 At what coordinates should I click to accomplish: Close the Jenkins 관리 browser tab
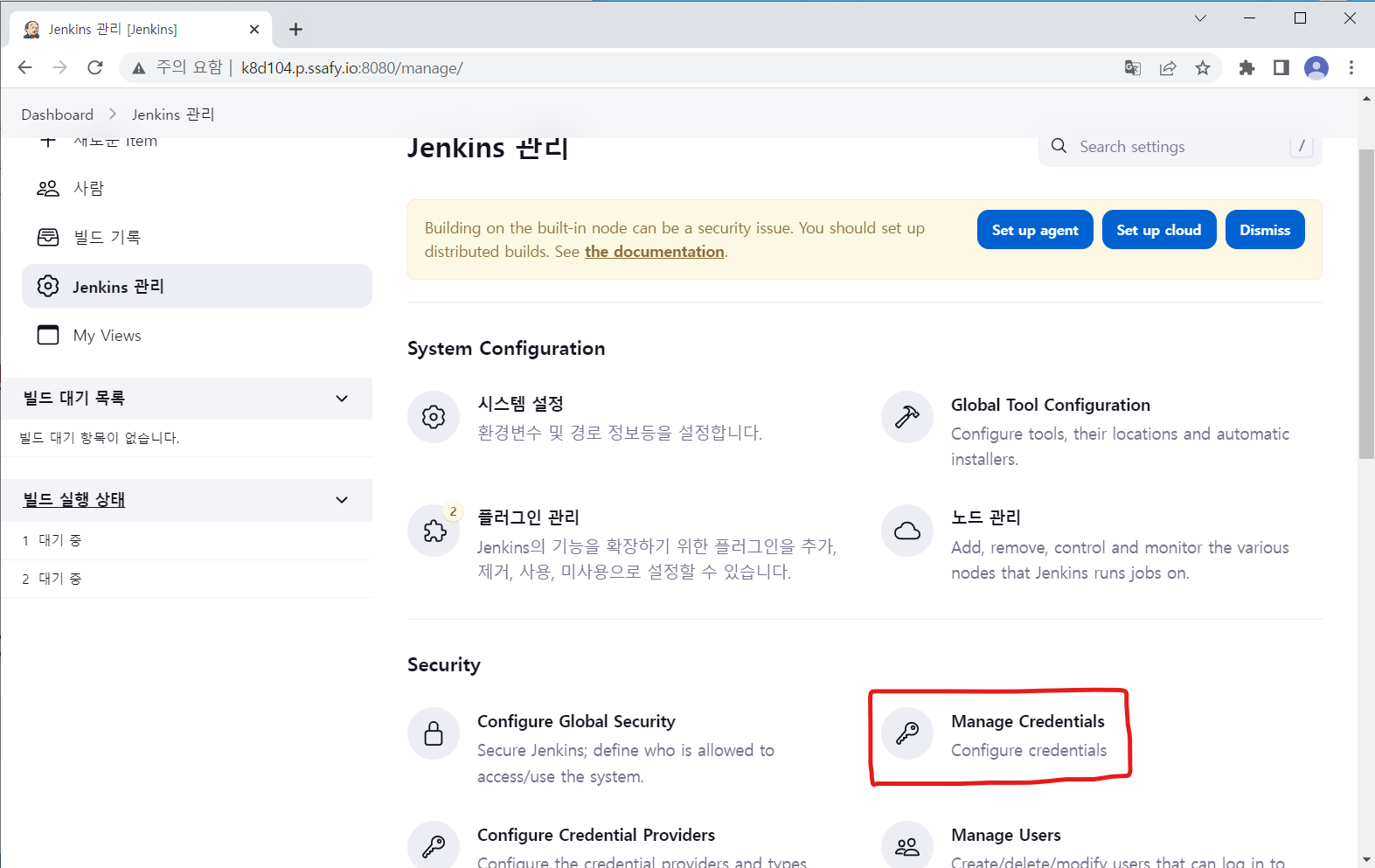click(x=254, y=29)
